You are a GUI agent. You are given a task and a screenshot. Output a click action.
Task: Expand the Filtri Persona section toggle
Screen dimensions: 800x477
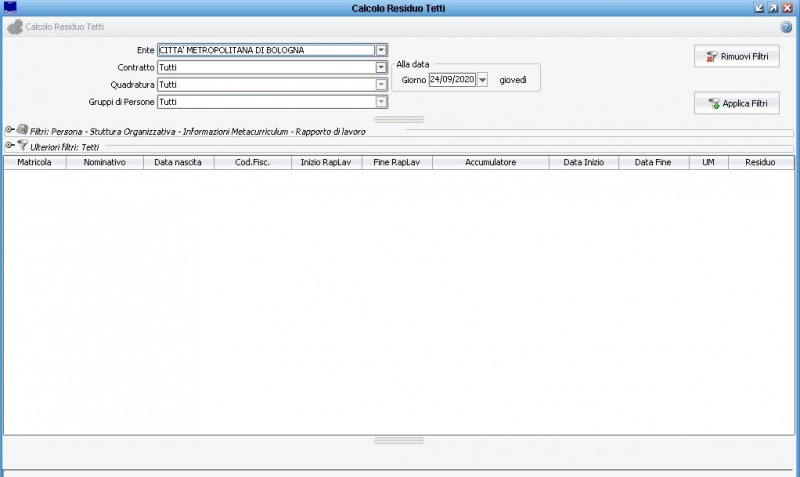tap(9, 130)
